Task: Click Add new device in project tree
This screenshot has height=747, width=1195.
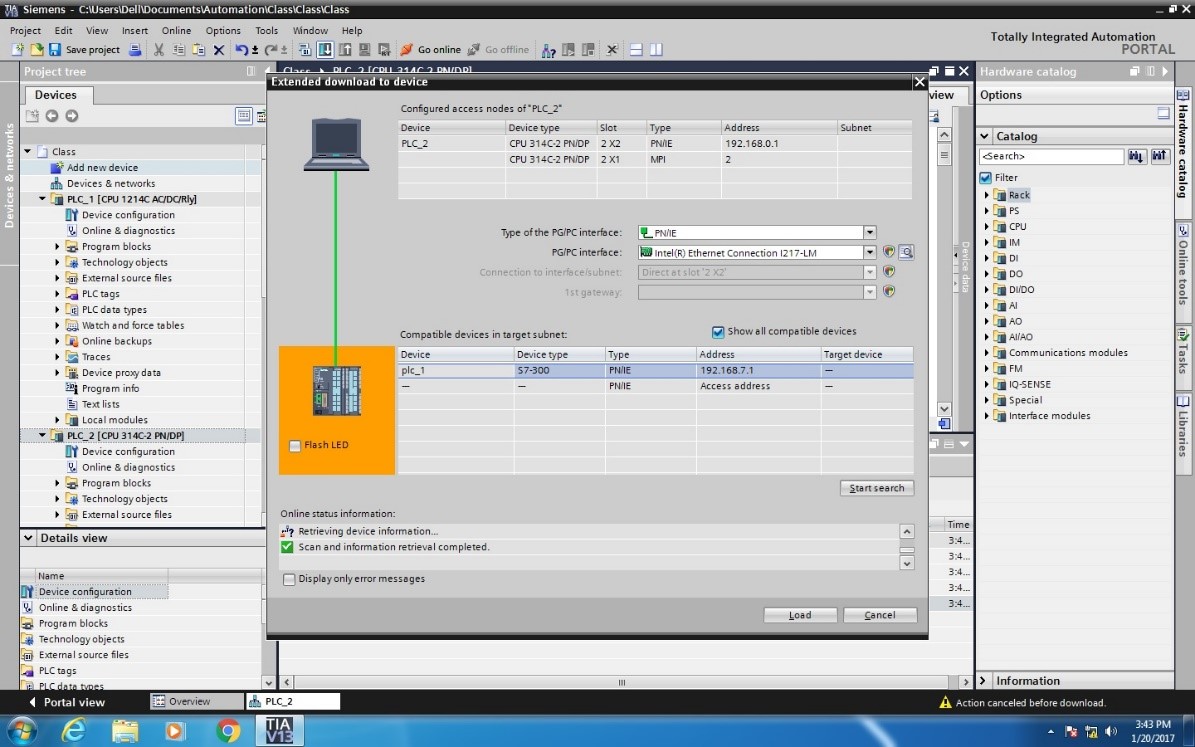Action: click(x=102, y=168)
